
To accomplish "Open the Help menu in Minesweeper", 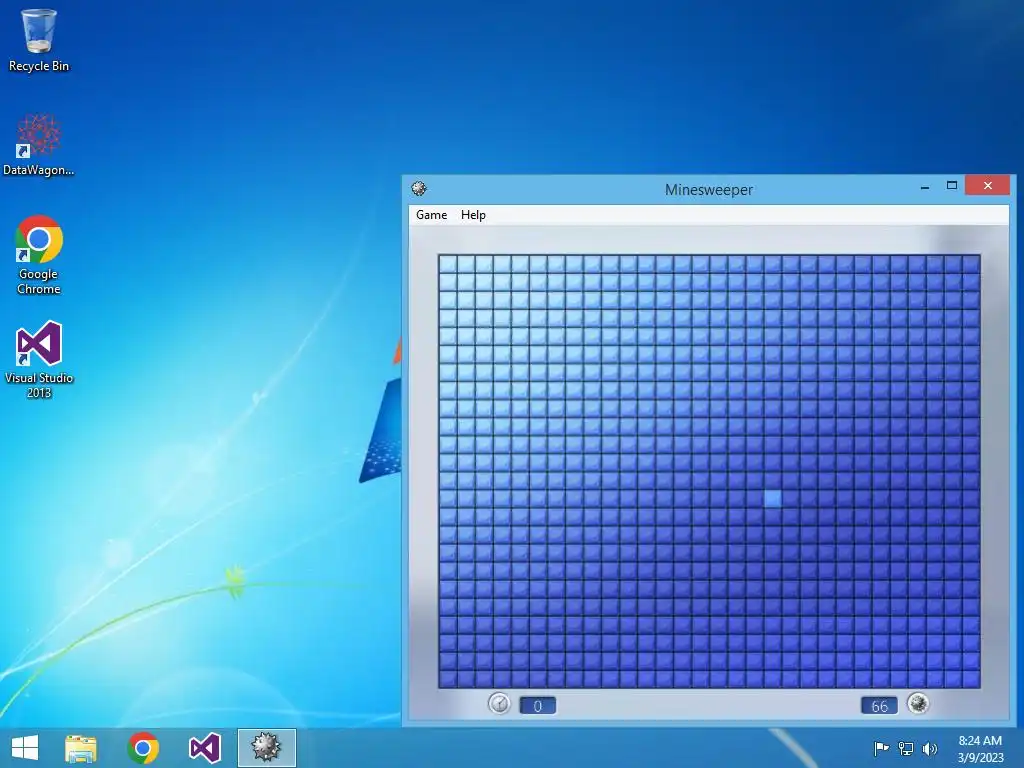I will pos(473,215).
